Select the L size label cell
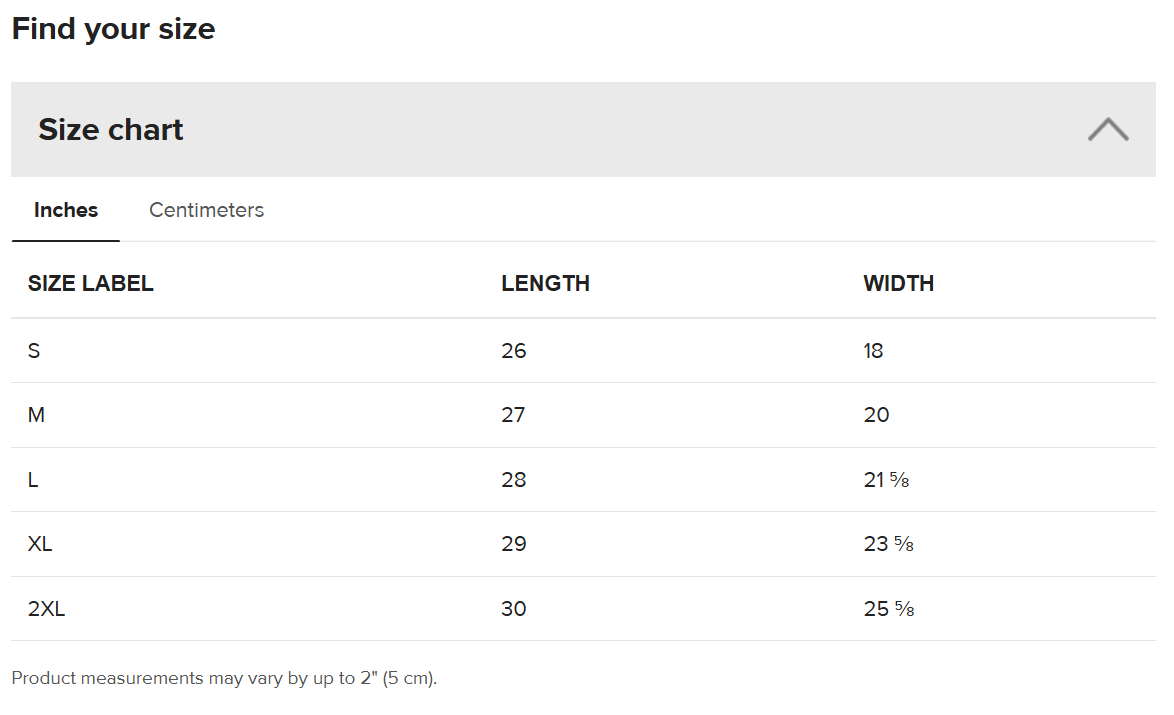 pyautogui.click(x=33, y=480)
